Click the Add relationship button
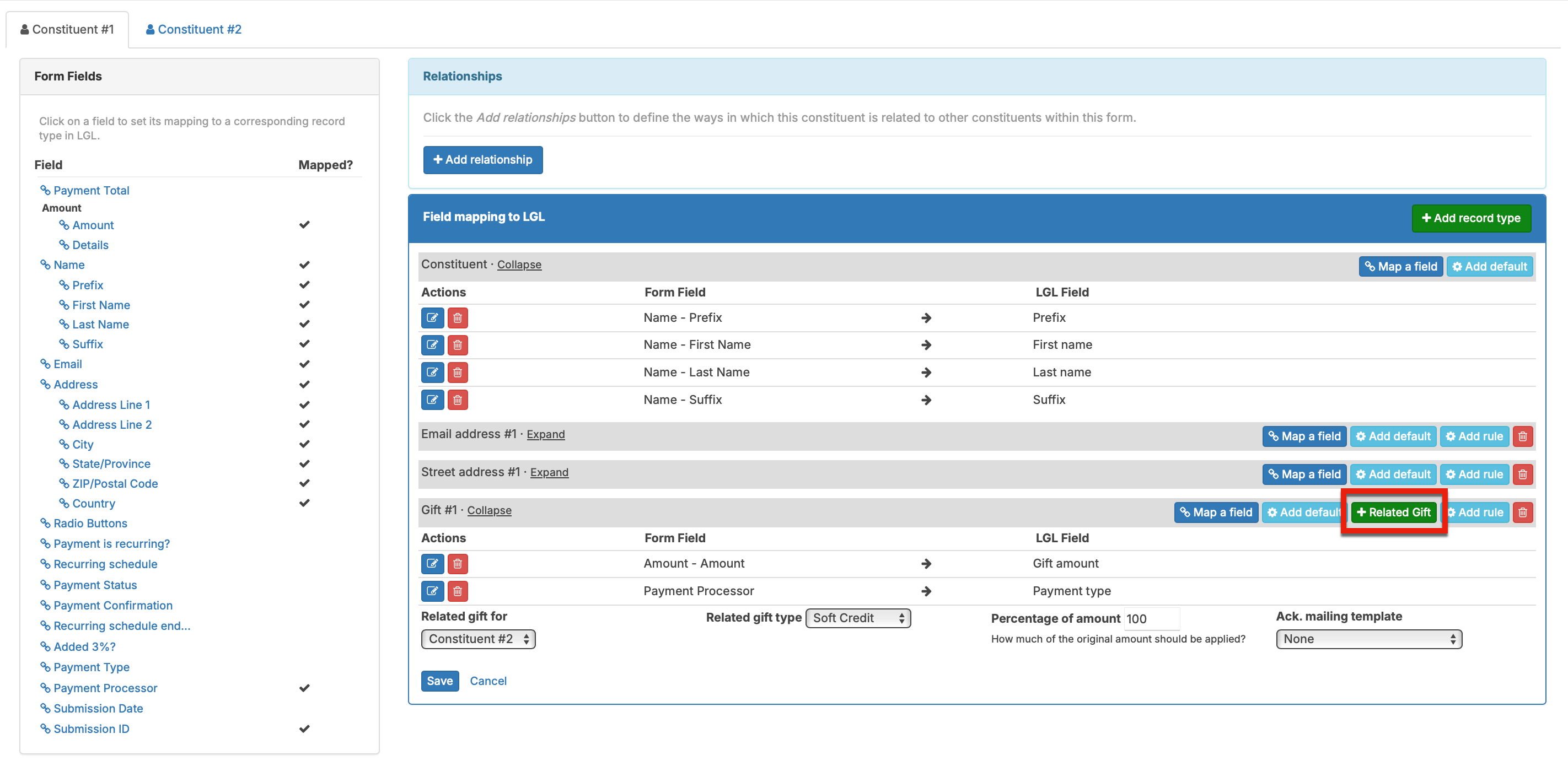The height and width of the screenshot is (766, 1568). click(483, 159)
